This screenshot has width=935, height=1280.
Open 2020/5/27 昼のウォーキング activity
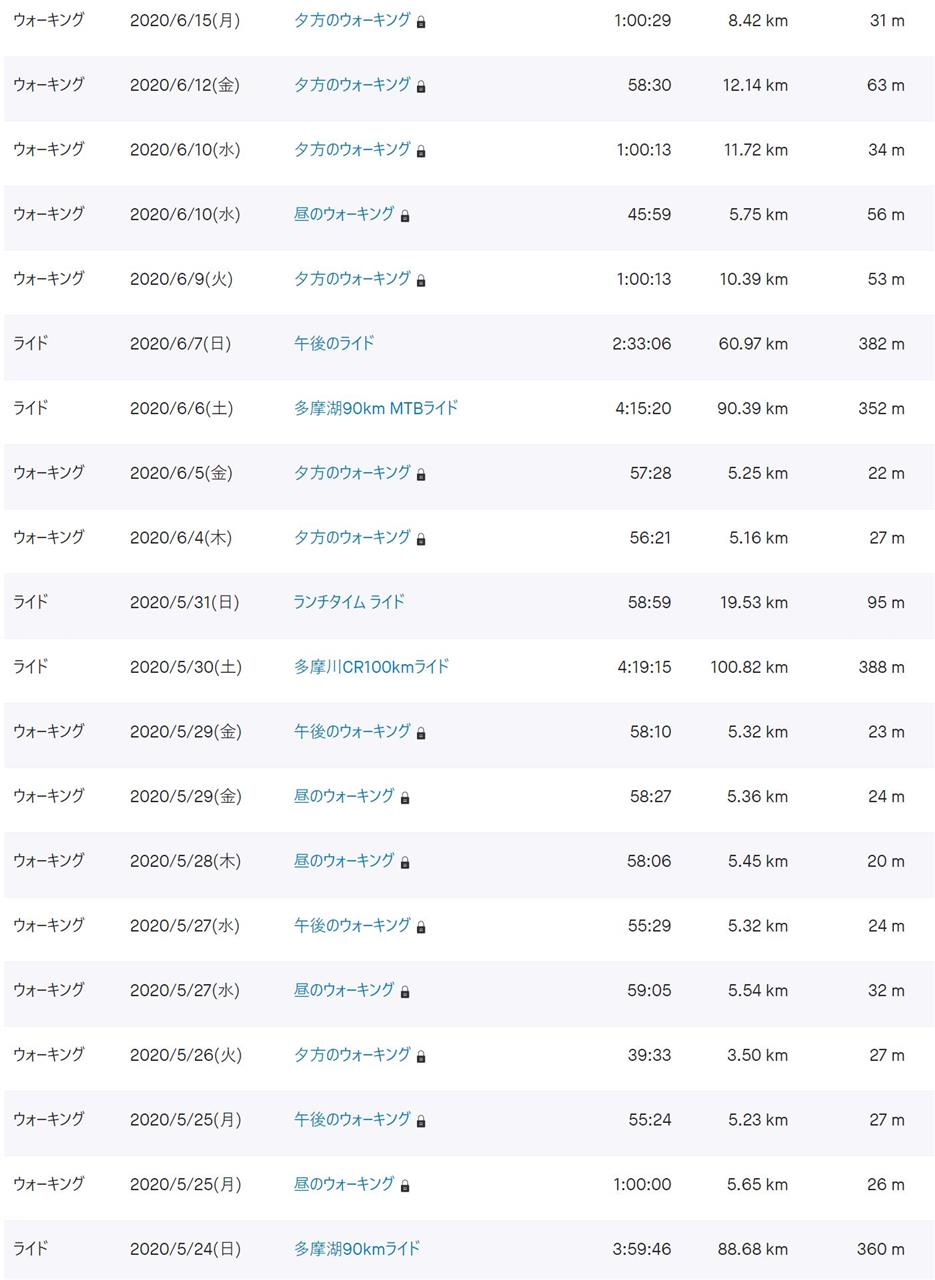344,990
